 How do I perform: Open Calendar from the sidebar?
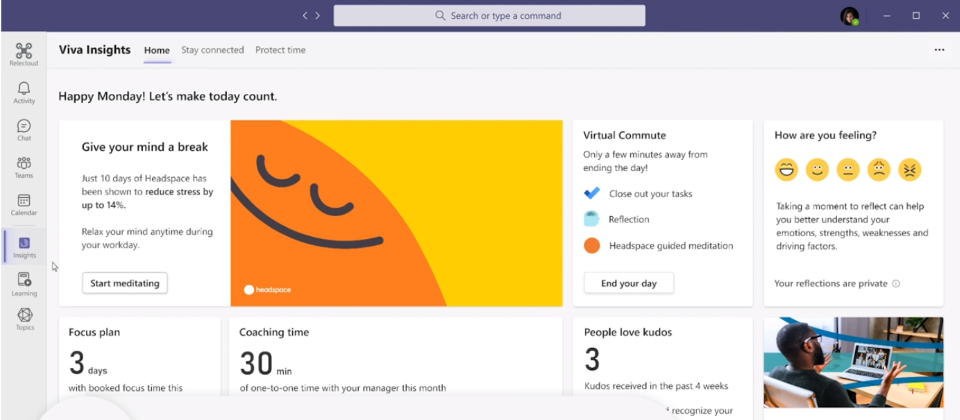click(24, 204)
